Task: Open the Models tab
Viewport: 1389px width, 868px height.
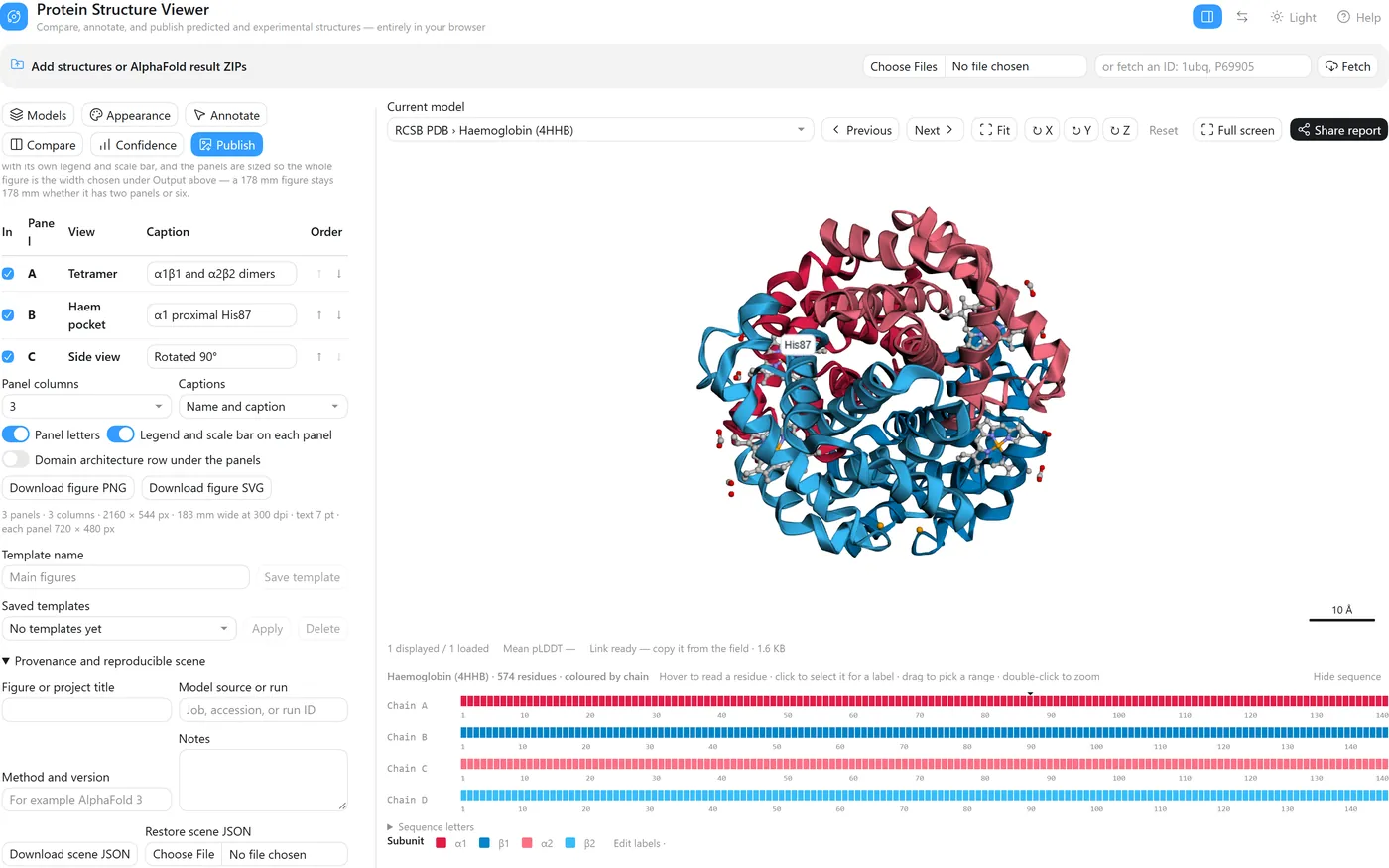Action: tap(39, 115)
